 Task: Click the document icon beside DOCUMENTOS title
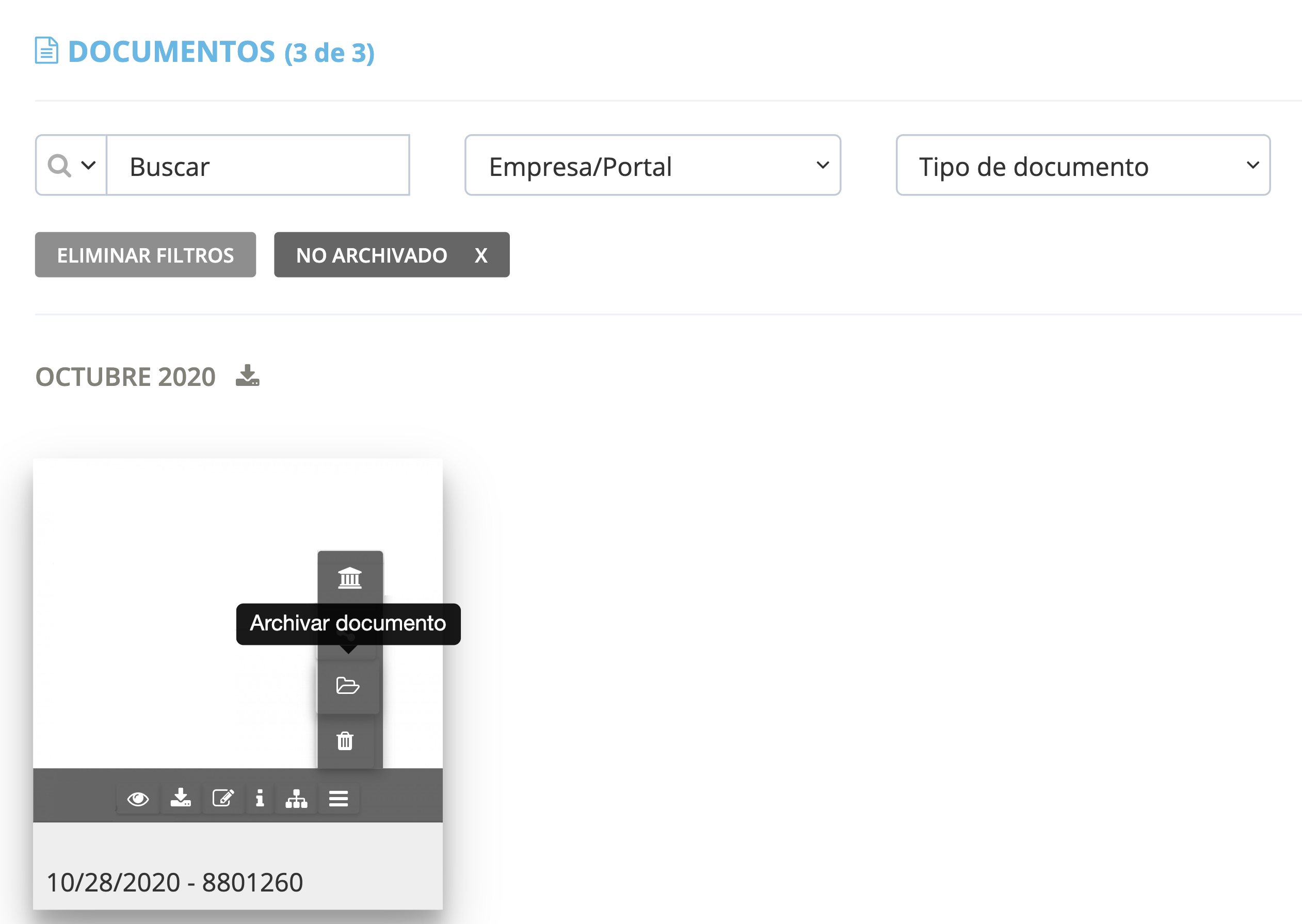[x=46, y=51]
